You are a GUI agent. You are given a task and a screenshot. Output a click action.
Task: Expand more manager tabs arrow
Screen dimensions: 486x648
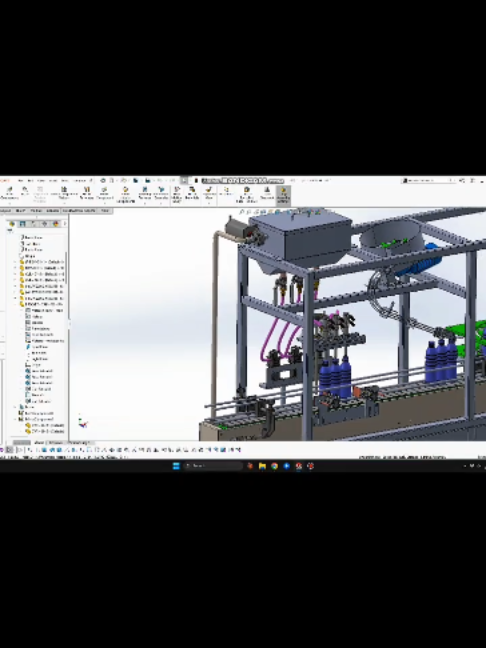(x=65, y=224)
